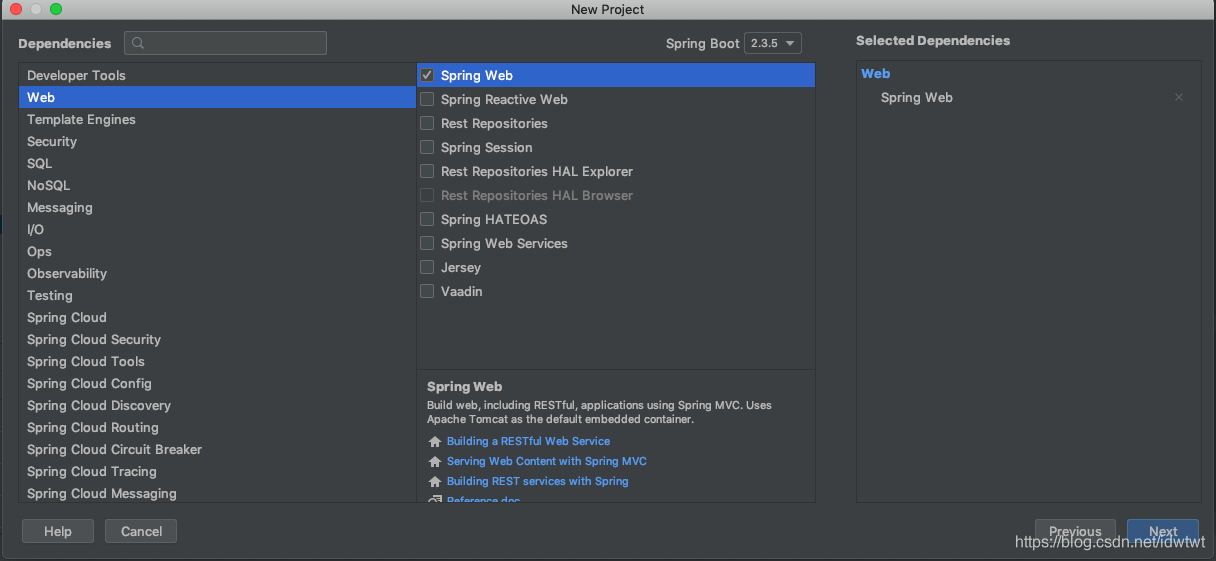Select the Observability category
The height and width of the screenshot is (561, 1216).
pos(217,273)
